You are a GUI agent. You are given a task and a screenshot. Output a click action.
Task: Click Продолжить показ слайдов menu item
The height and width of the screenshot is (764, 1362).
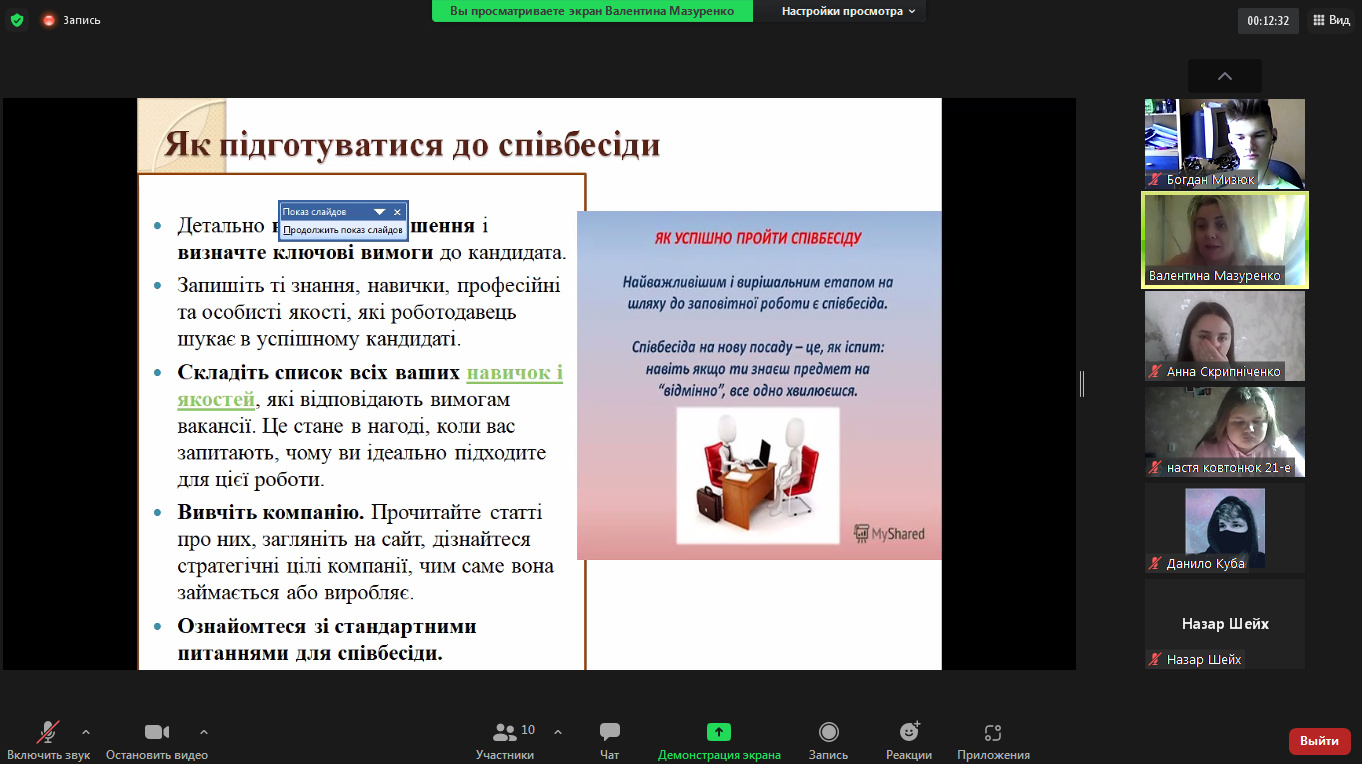click(x=343, y=230)
